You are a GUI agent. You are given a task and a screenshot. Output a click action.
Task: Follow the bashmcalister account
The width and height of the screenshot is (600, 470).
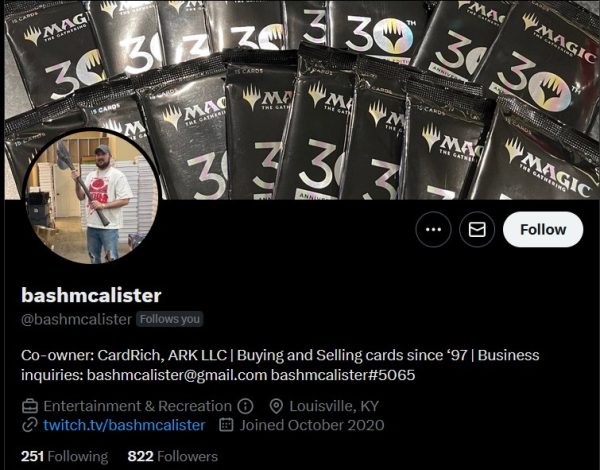click(x=543, y=229)
